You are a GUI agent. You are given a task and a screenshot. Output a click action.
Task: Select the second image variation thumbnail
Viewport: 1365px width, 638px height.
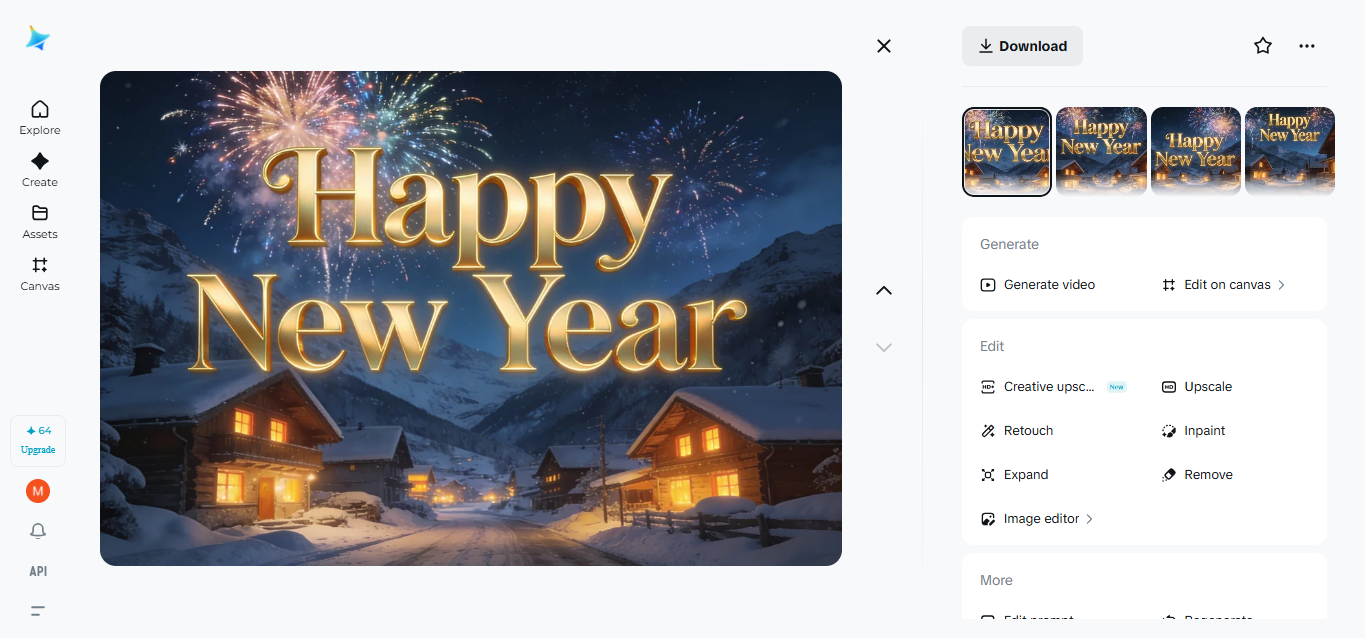(1101, 151)
